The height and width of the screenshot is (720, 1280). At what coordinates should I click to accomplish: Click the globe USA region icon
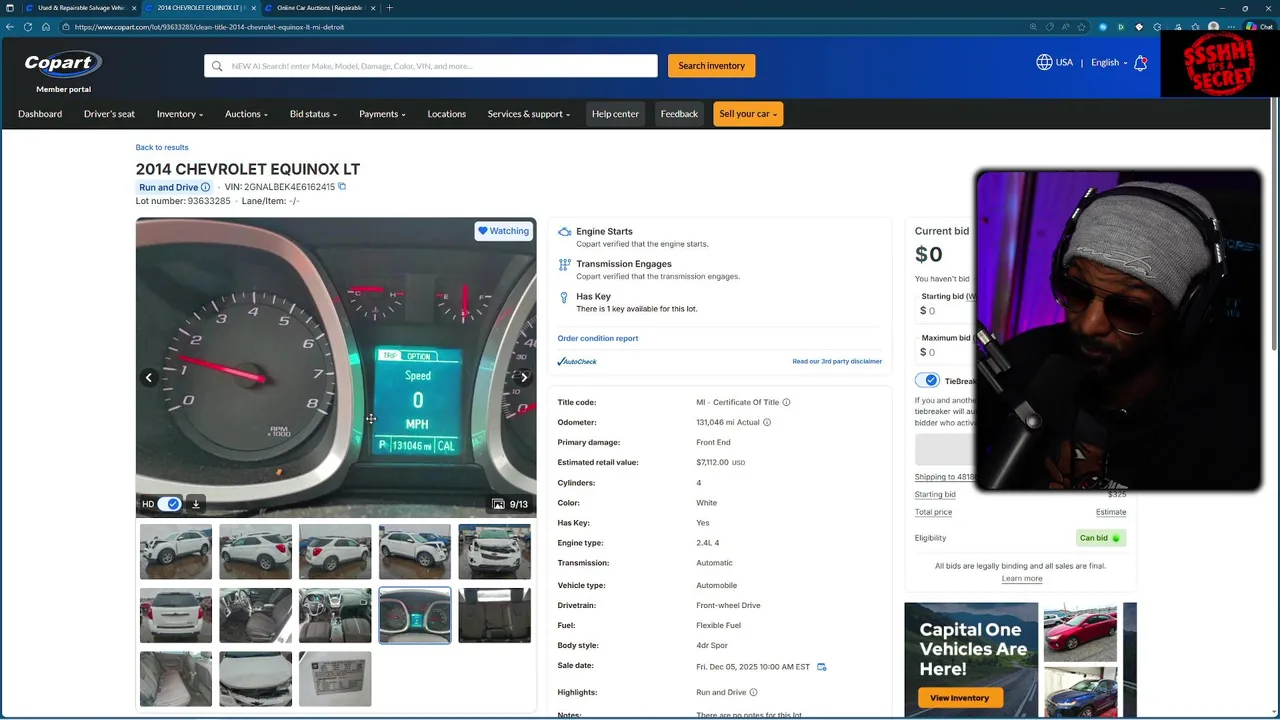(1044, 62)
